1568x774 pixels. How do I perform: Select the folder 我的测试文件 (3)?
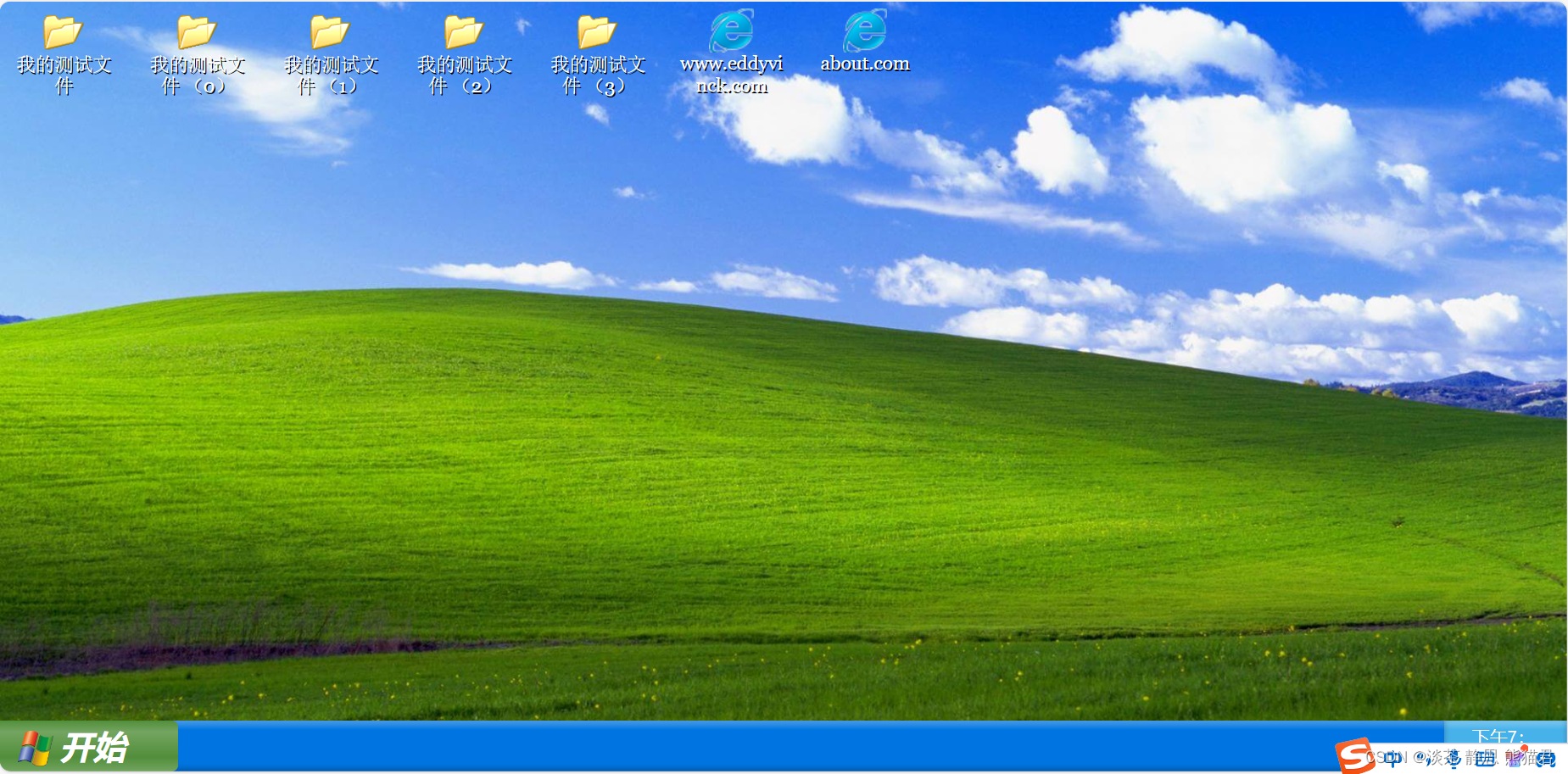coord(597,54)
